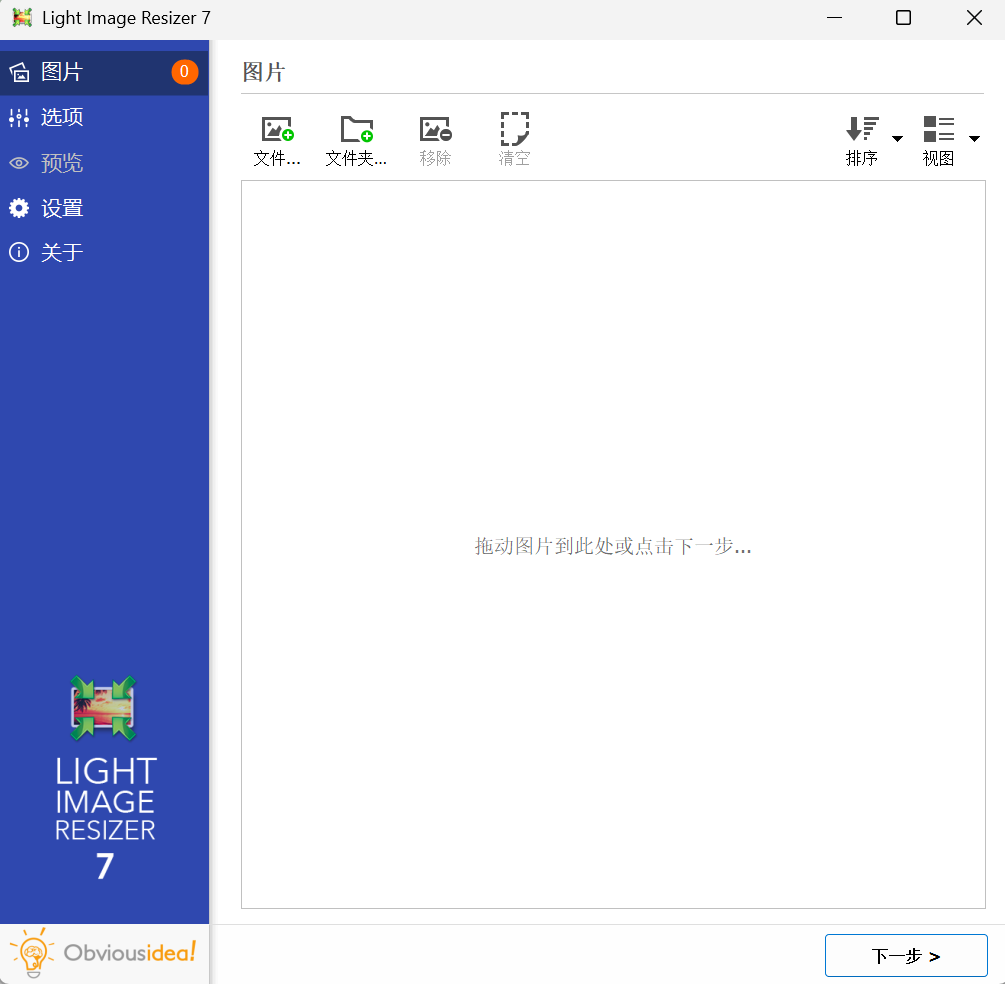Click the 文件 icon to add image files
The width and height of the screenshot is (1005, 984).
click(x=278, y=138)
